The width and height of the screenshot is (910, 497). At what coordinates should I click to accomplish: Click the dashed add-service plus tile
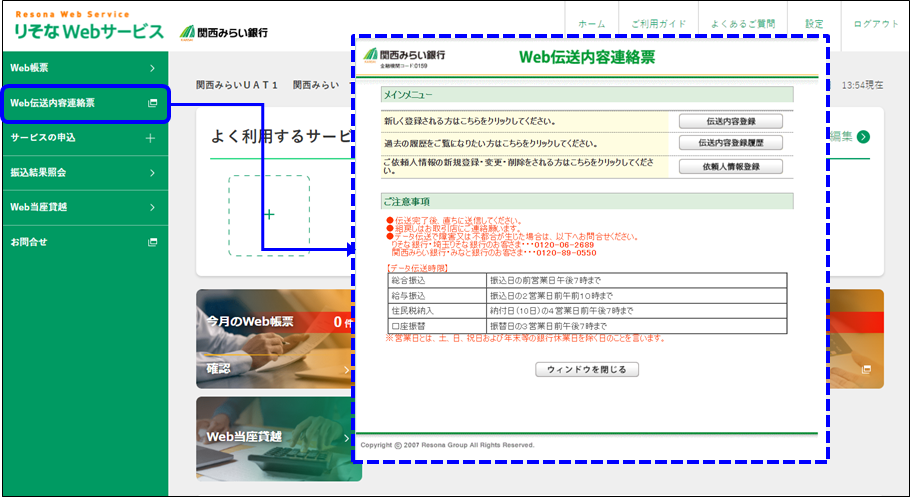[x=269, y=215]
